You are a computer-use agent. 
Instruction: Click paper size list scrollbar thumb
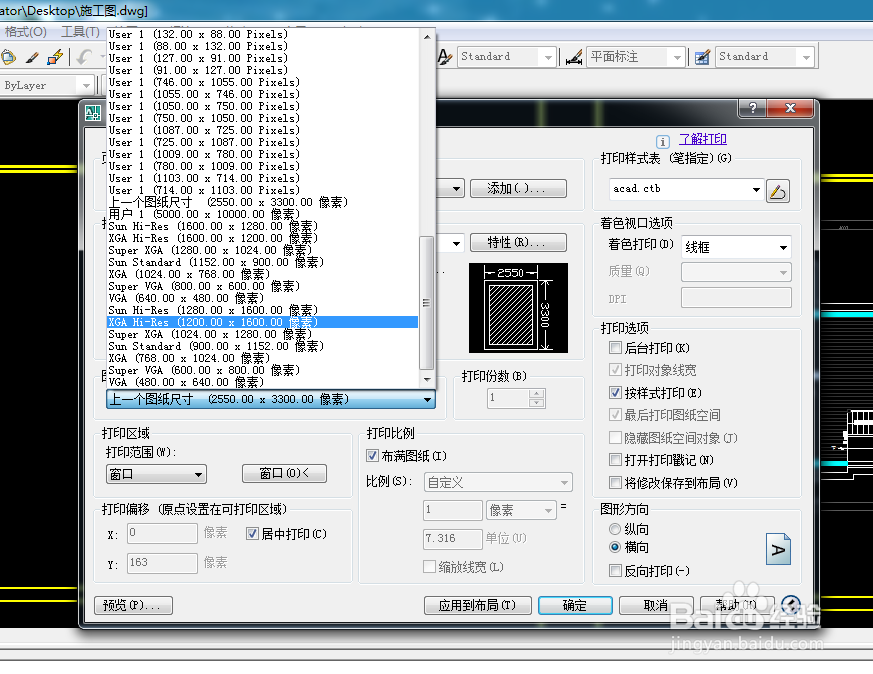point(426,303)
